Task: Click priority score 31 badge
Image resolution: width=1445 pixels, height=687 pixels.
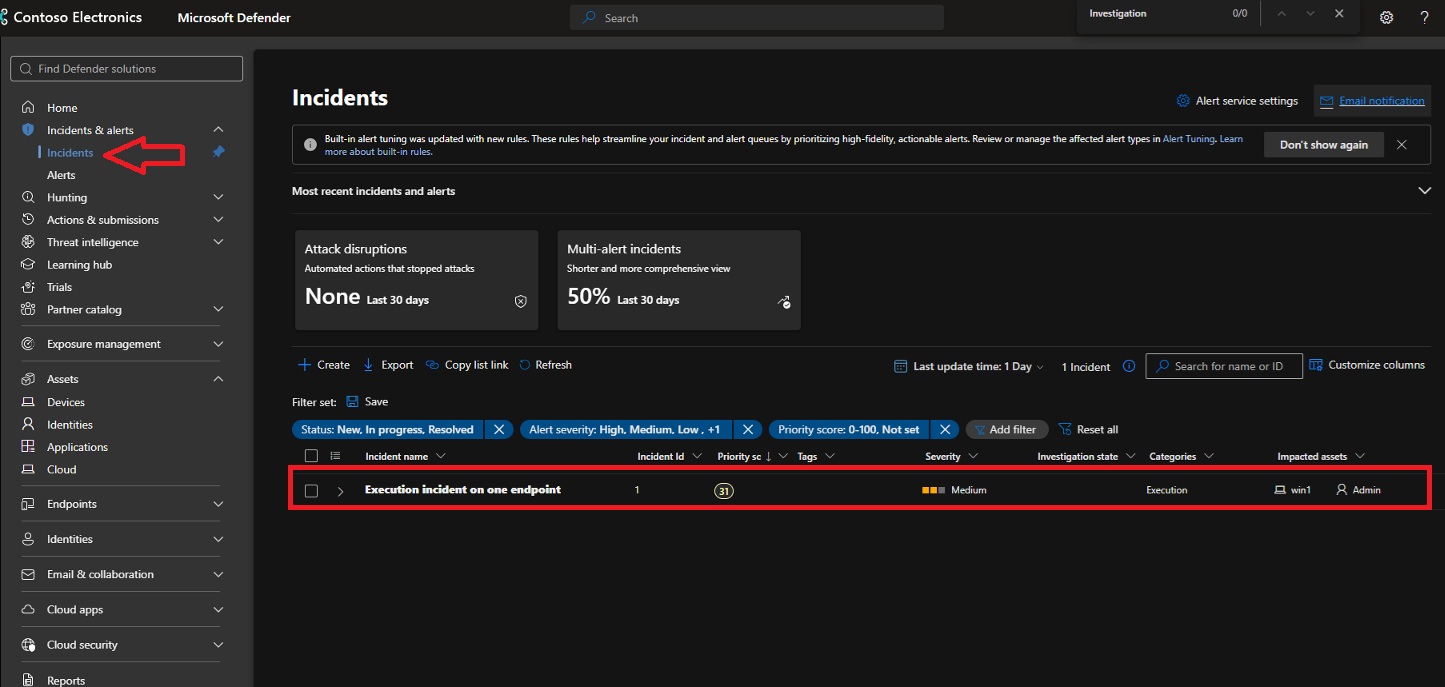Action: click(724, 491)
